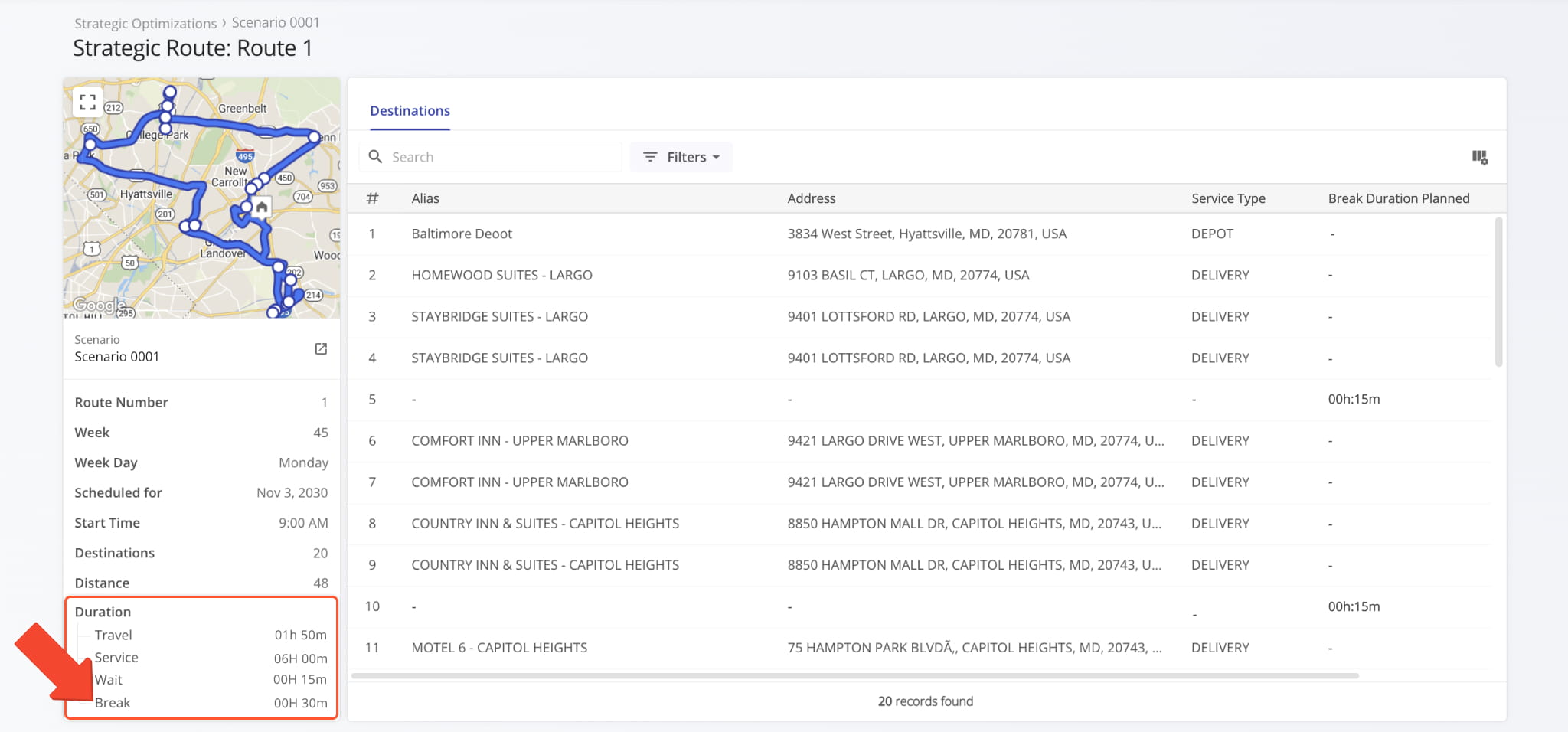The height and width of the screenshot is (732, 1568).
Task: Click the 00h:15m break in row 10
Action: (1354, 606)
